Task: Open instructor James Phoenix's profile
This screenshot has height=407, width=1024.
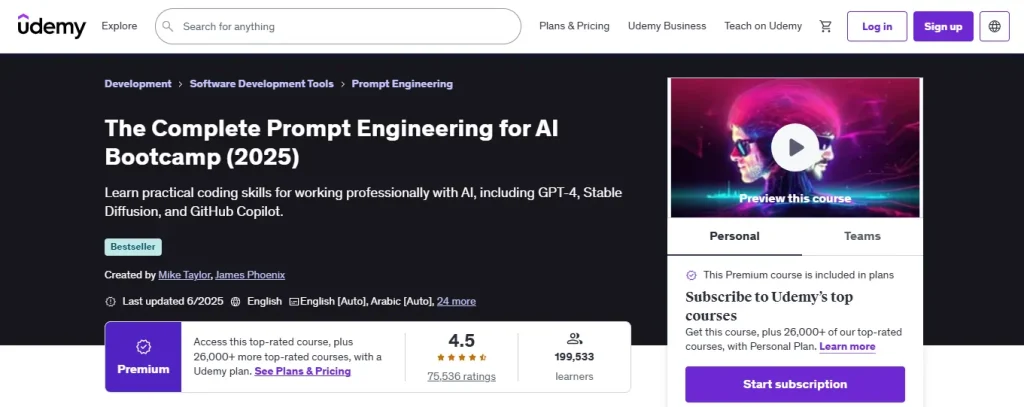Action: click(250, 275)
